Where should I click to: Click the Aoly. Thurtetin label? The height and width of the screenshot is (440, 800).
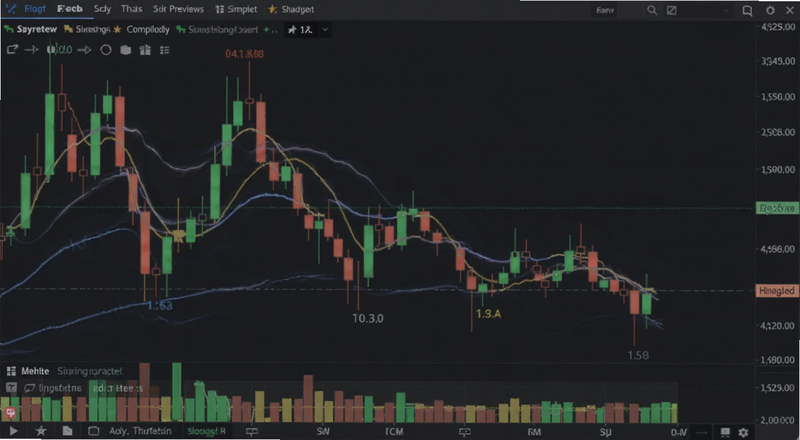(140, 431)
